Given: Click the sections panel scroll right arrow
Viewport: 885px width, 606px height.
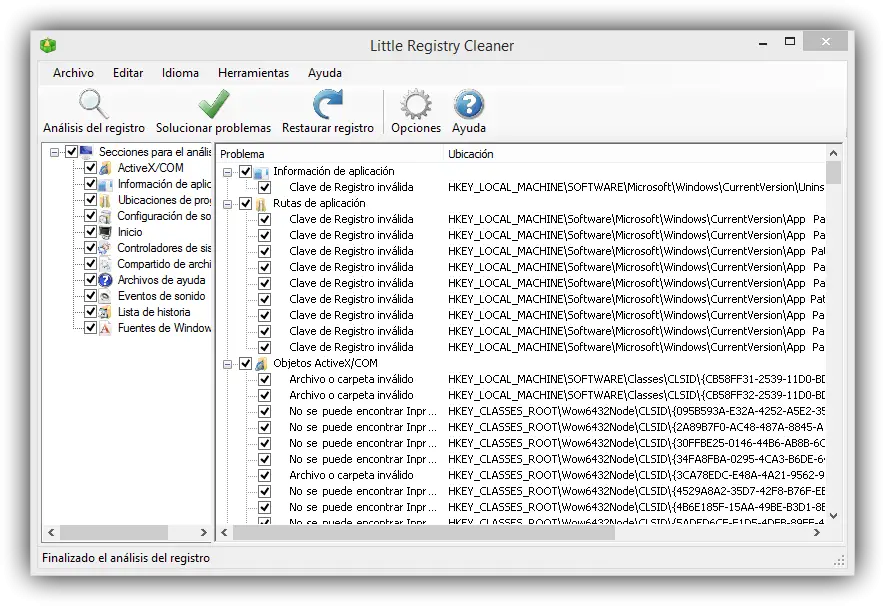Looking at the screenshot, I should [x=204, y=532].
